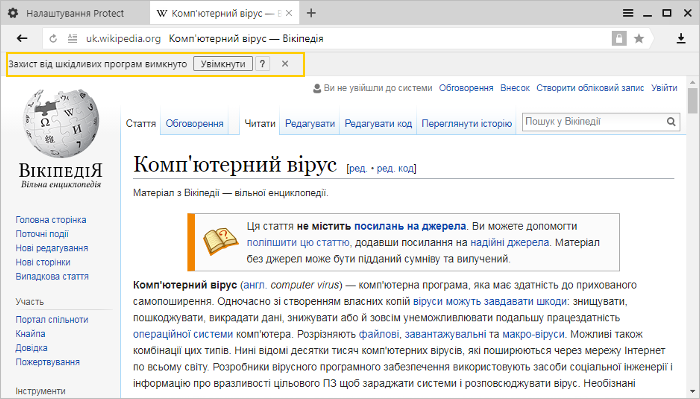Open the Редагувати код tab
700x399 pixels.
pyautogui.click(x=378, y=123)
